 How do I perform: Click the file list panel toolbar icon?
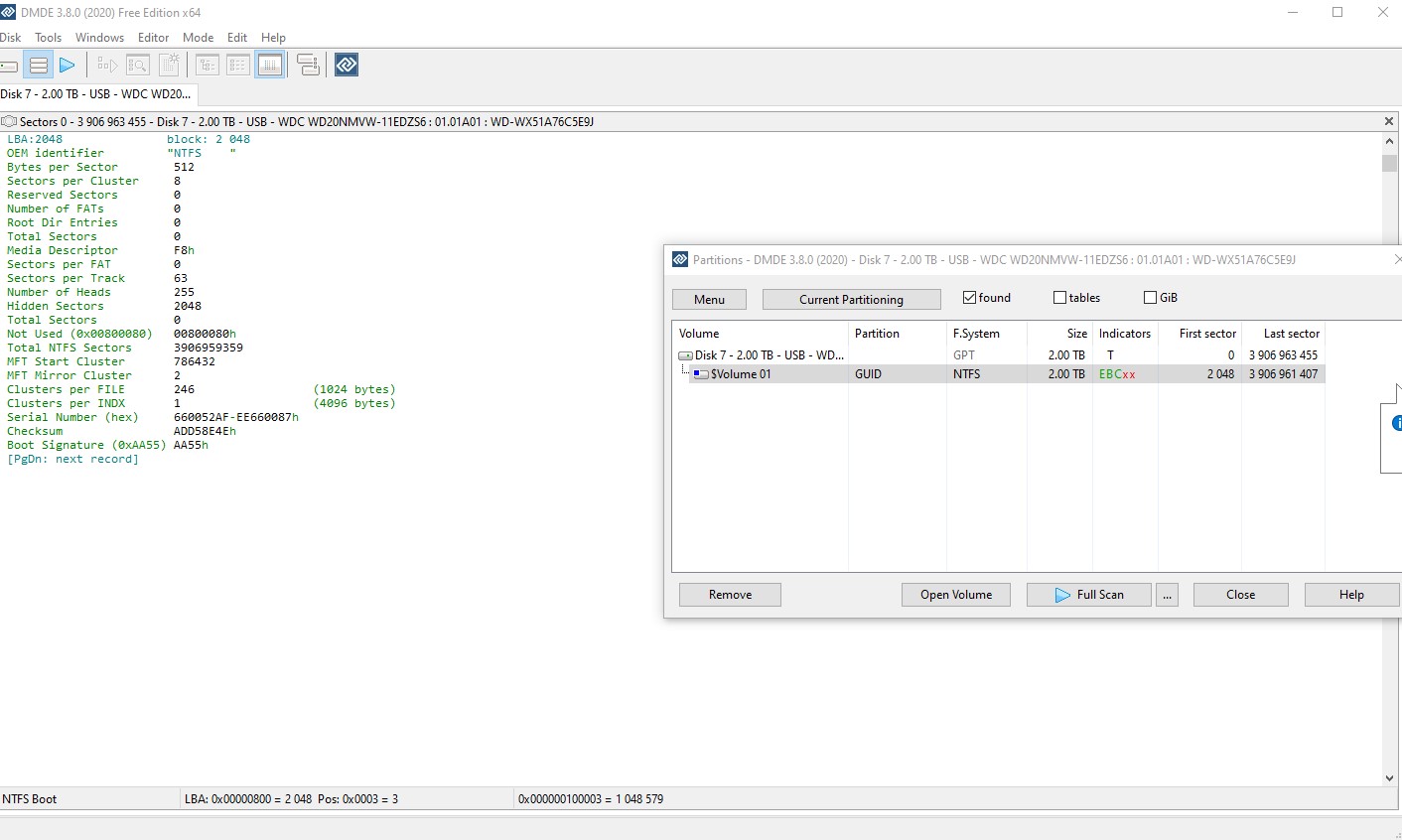[238, 66]
